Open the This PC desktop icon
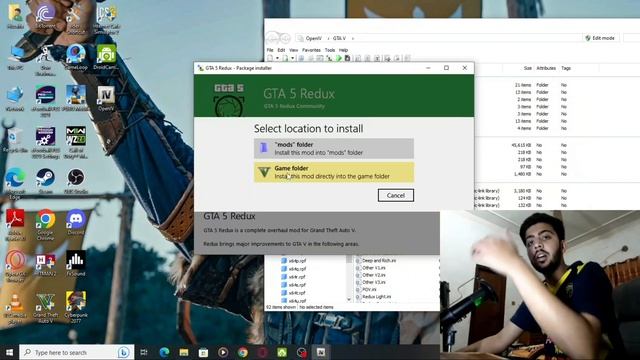Image resolution: width=640 pixels, height=360 pixels. click(x=16, y=57)
